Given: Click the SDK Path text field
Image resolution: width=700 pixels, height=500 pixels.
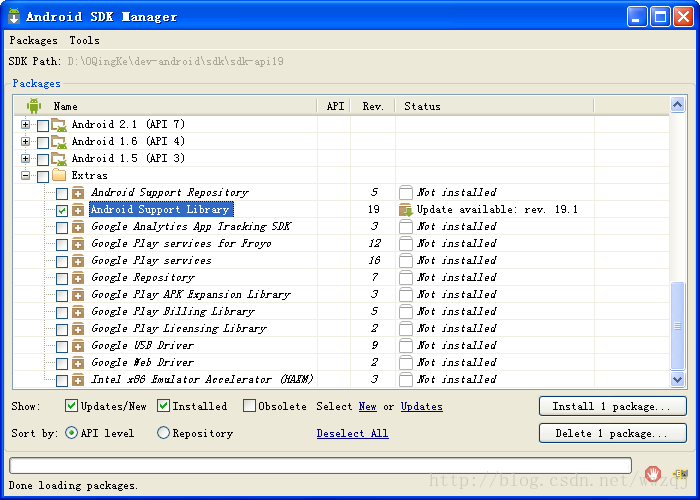Looking at the screenshot, I should coord(175,61).
